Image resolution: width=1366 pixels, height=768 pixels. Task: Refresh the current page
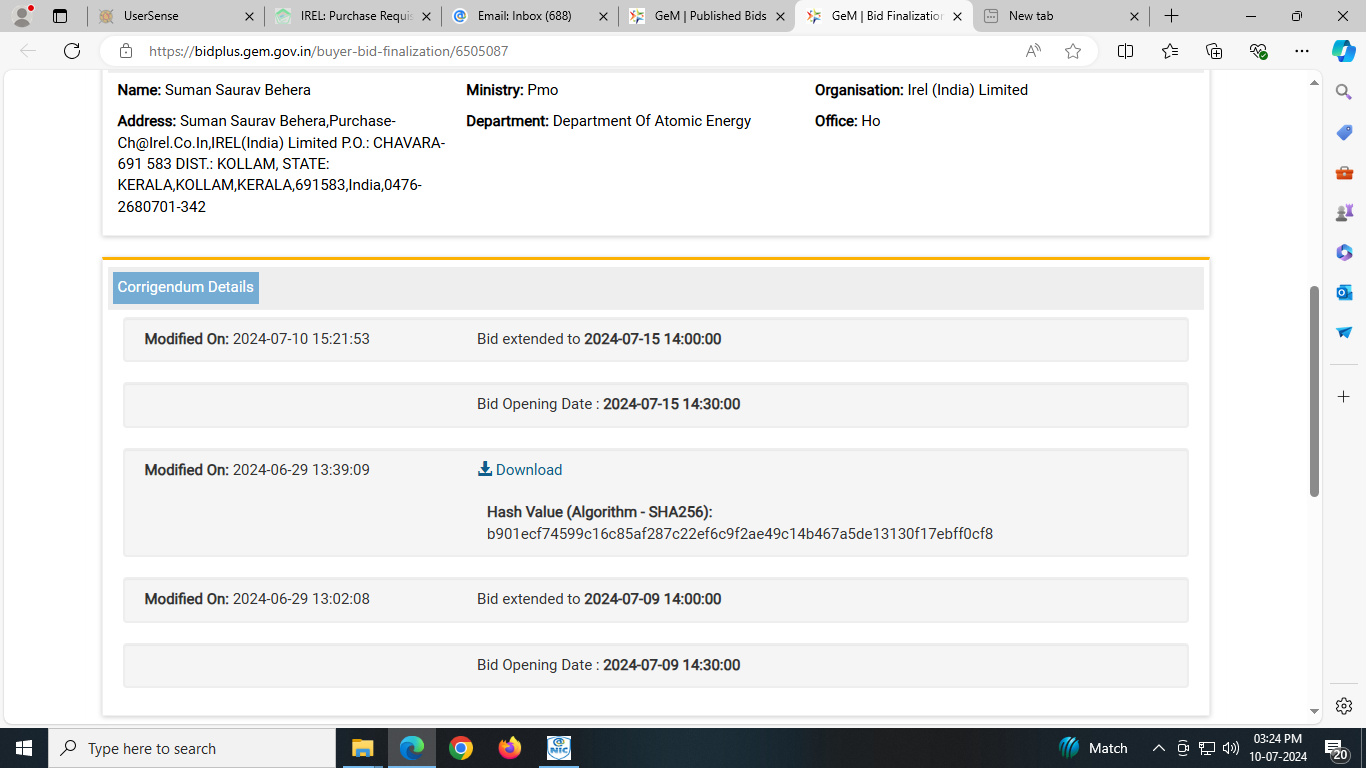point(72,51)
